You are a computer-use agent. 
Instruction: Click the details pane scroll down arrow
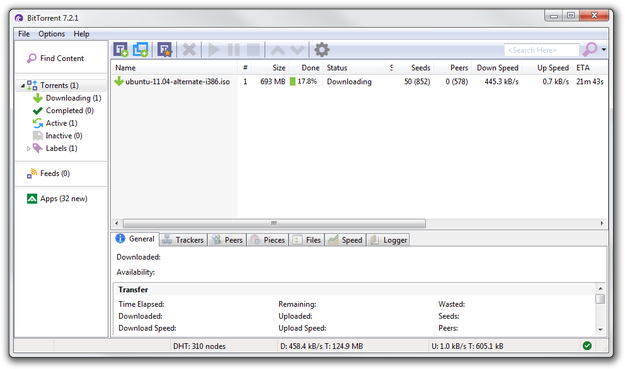pos(600,330)
